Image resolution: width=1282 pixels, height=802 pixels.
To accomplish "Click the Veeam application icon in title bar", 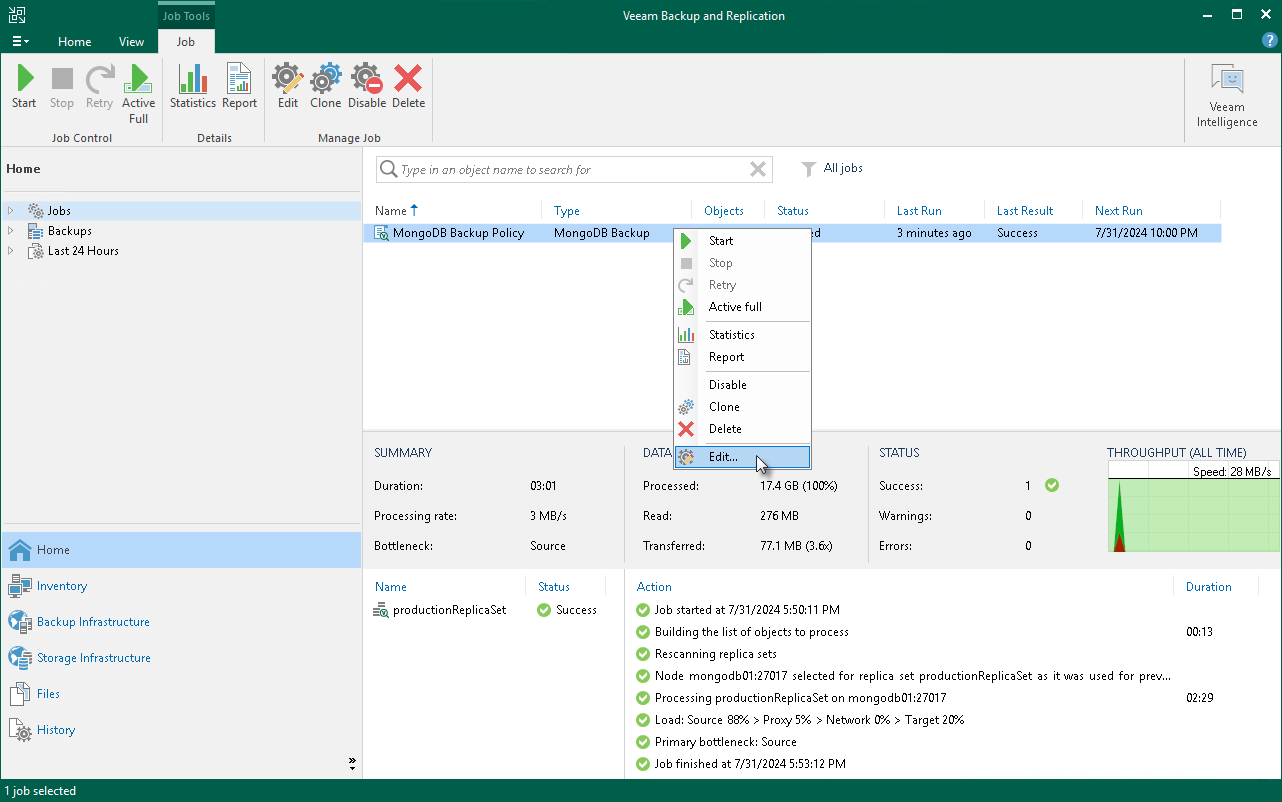I will pyautogui.click(x=16, y=15).
